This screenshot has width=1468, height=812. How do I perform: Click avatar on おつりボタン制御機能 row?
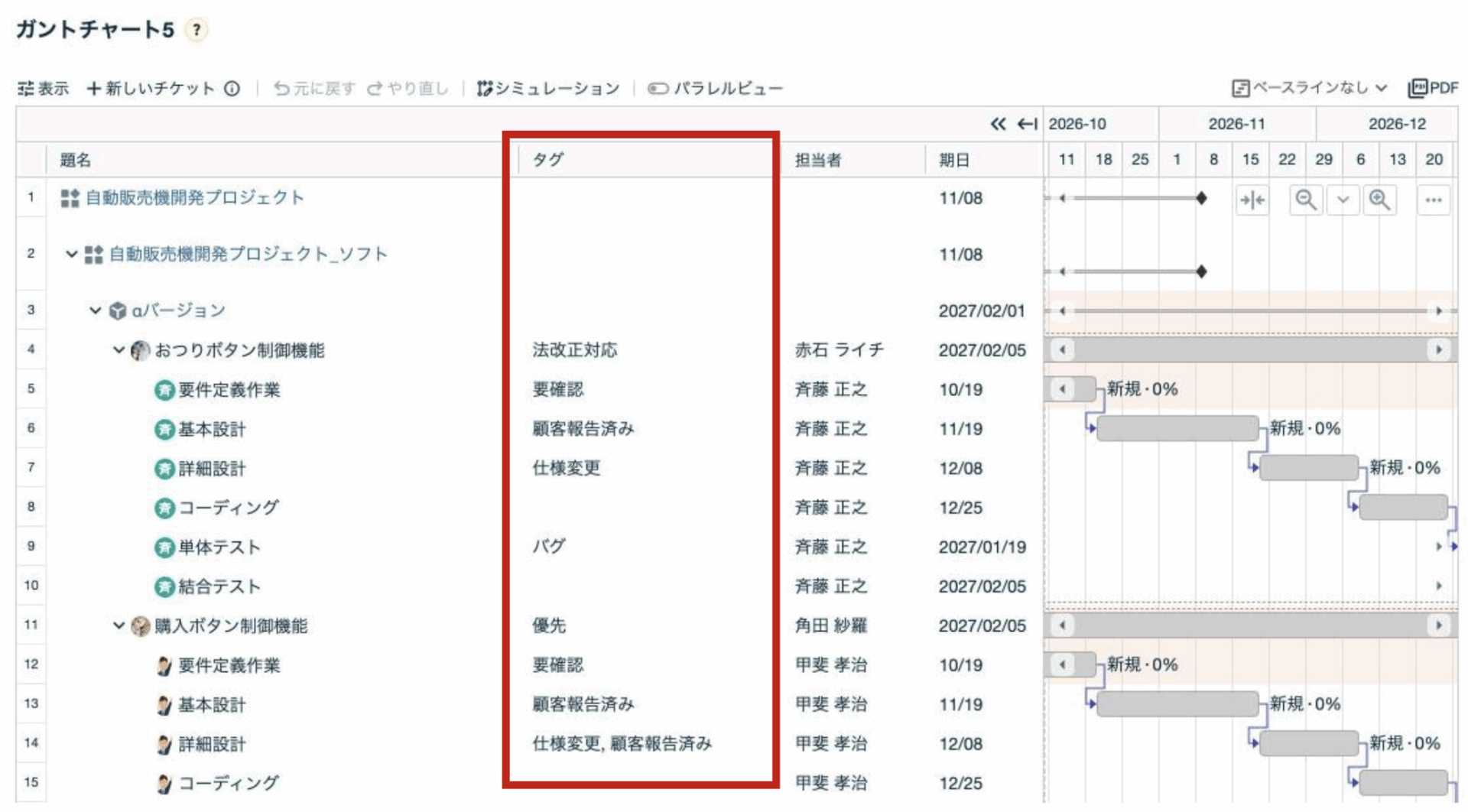click(x=141, y=351)
